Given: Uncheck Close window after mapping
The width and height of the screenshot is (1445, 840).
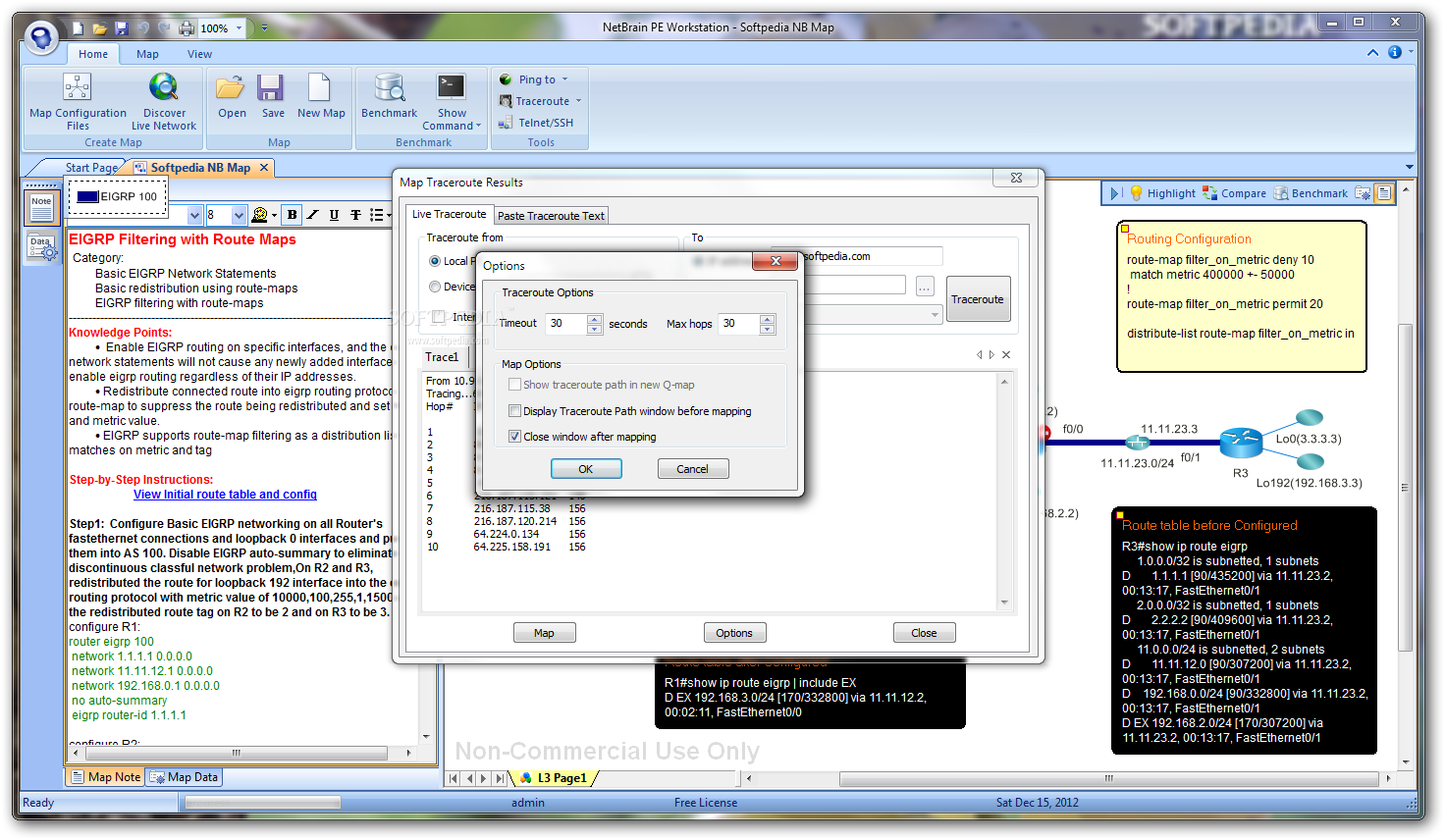Looking at the screenshot, I should [514, 437].
